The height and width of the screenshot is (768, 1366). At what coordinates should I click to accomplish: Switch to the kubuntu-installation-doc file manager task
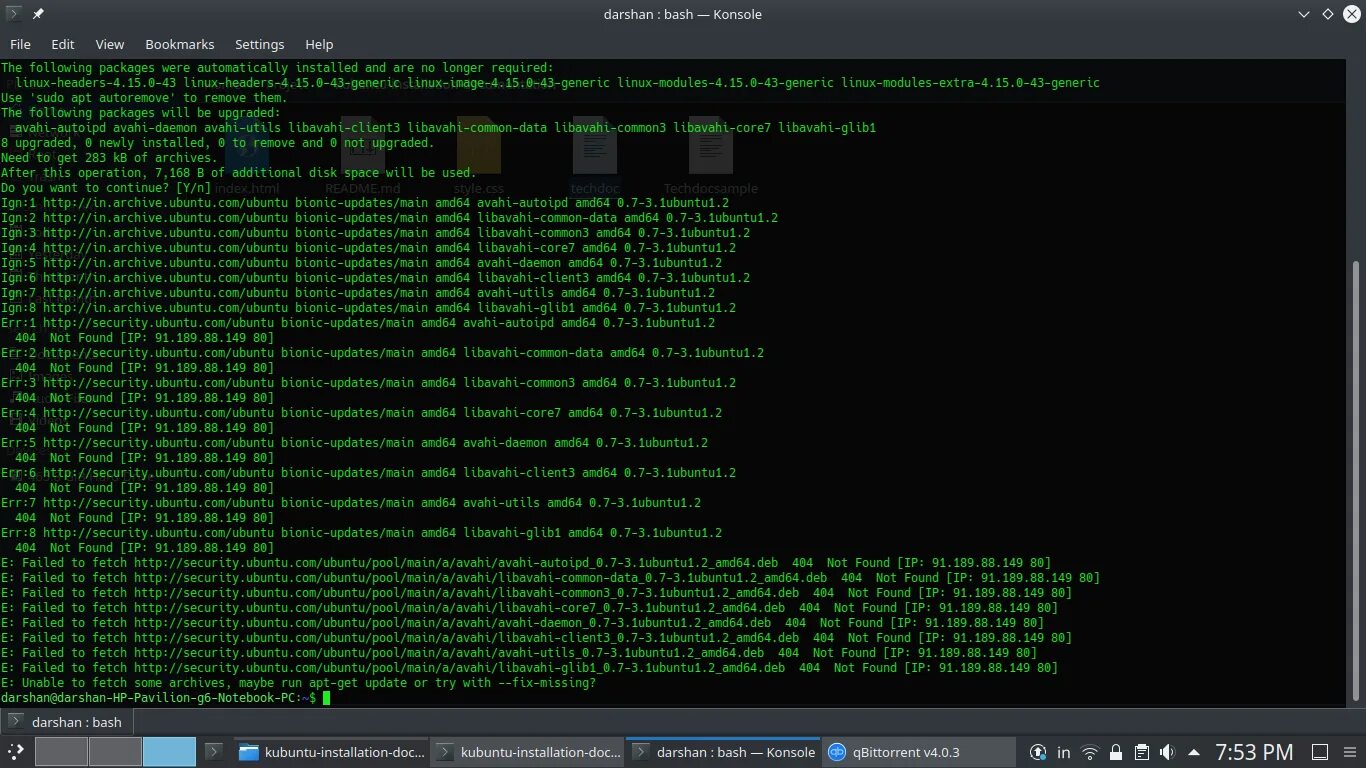coord(332,752)
